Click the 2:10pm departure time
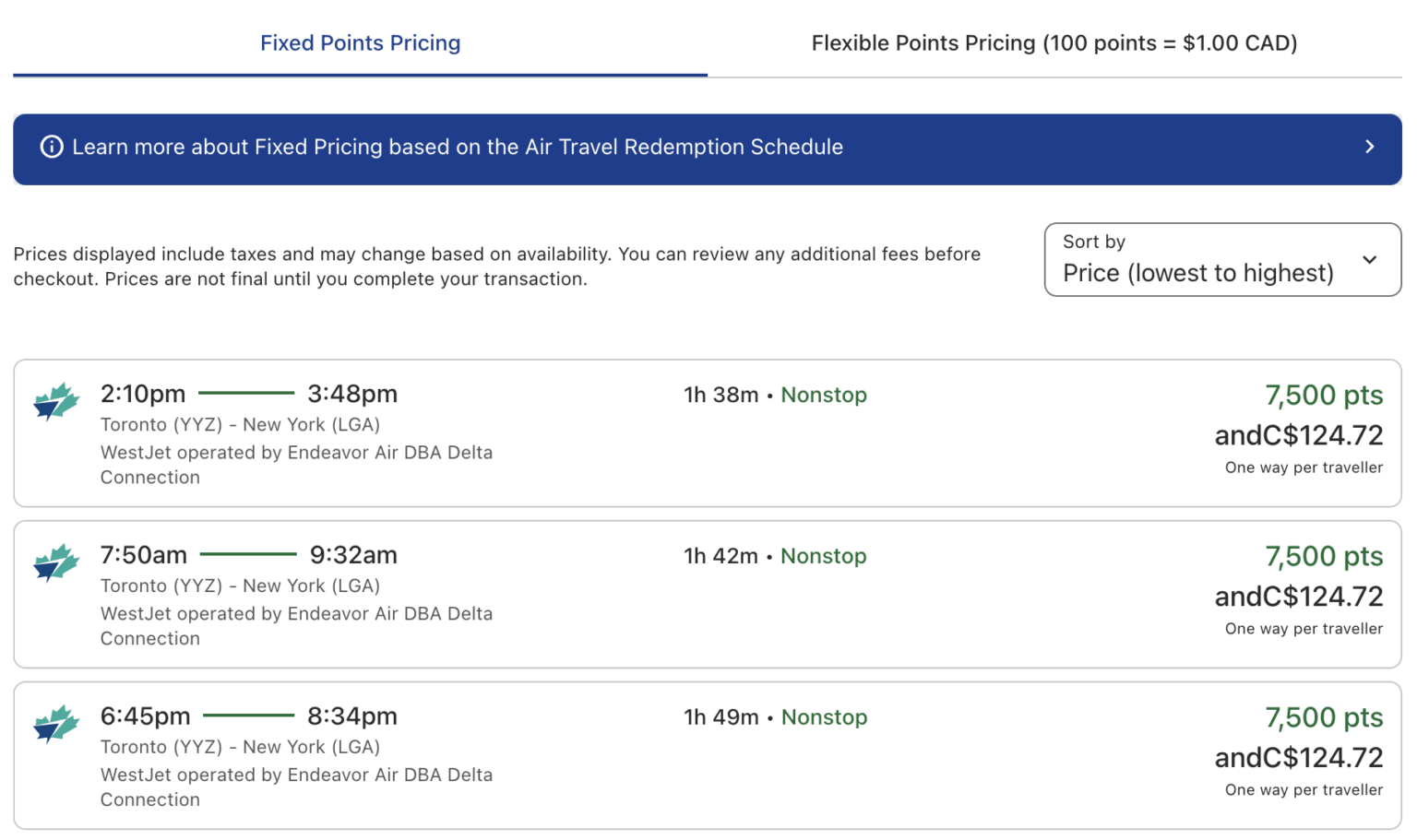 click(143, 393)
